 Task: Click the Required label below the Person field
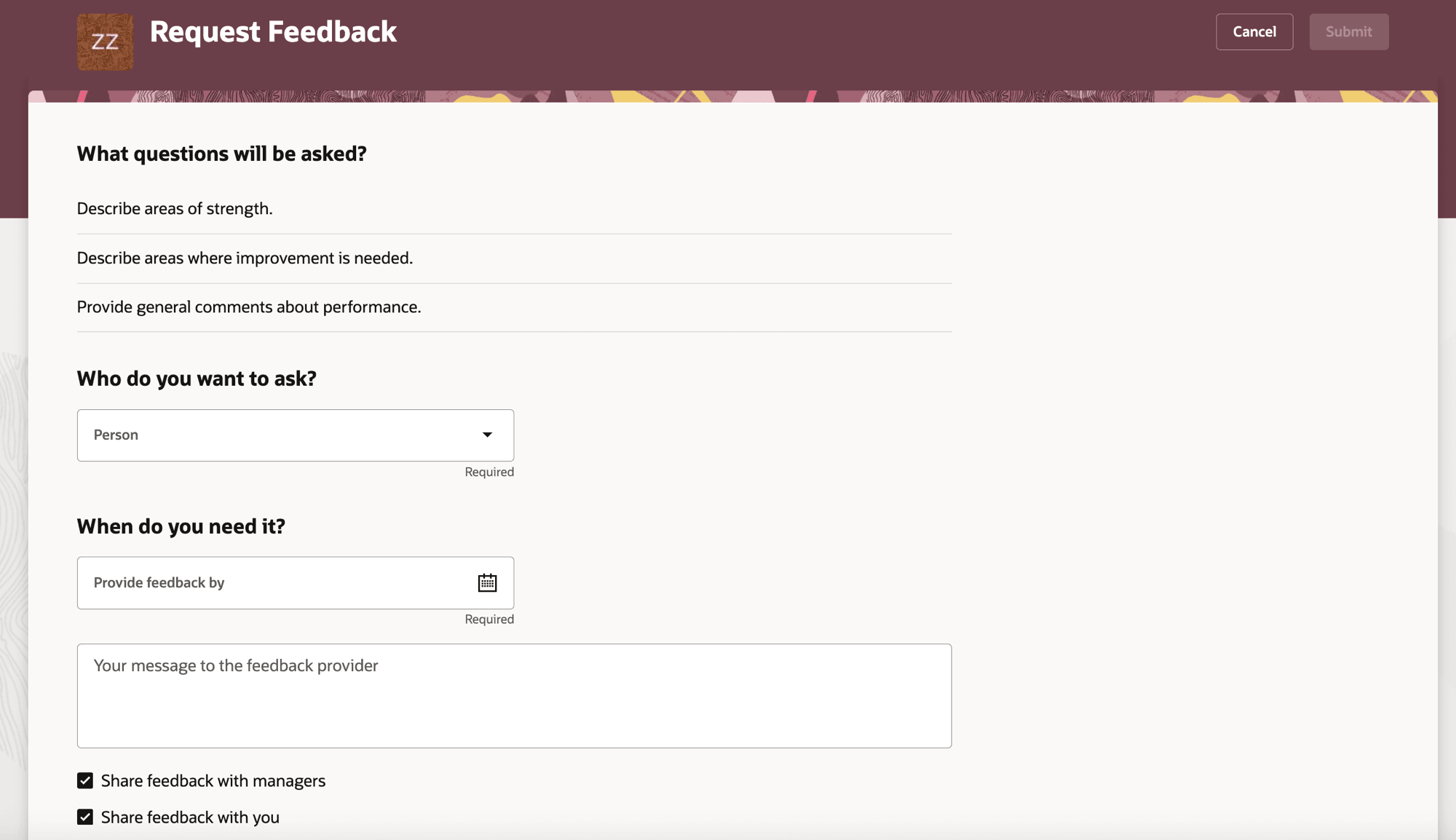click(x=488, y=472)
